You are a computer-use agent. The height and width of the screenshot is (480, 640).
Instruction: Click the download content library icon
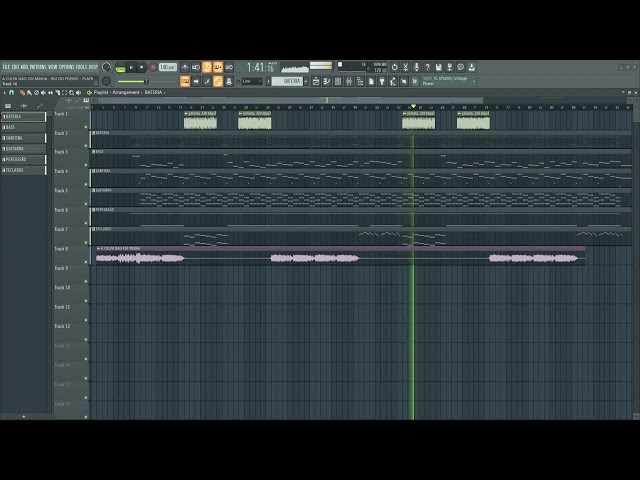coord(472,67)
